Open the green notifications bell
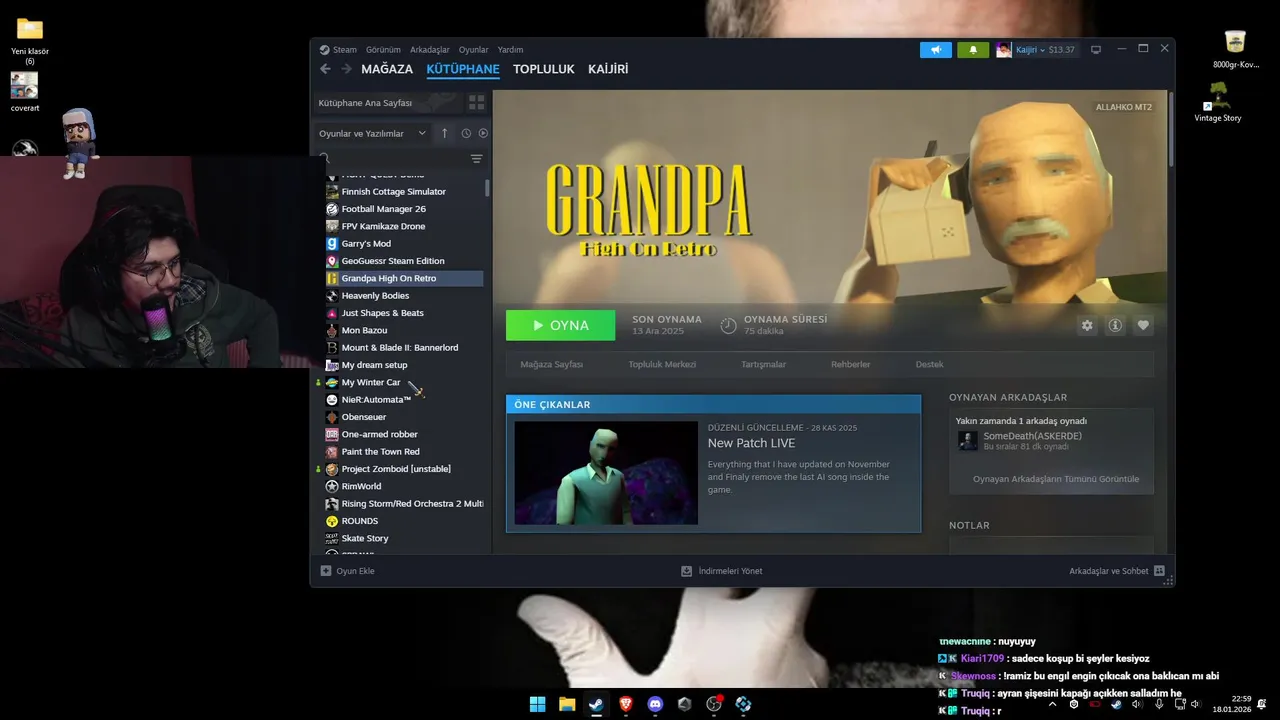The image size is (1280, 720). [x=973, y=50]
